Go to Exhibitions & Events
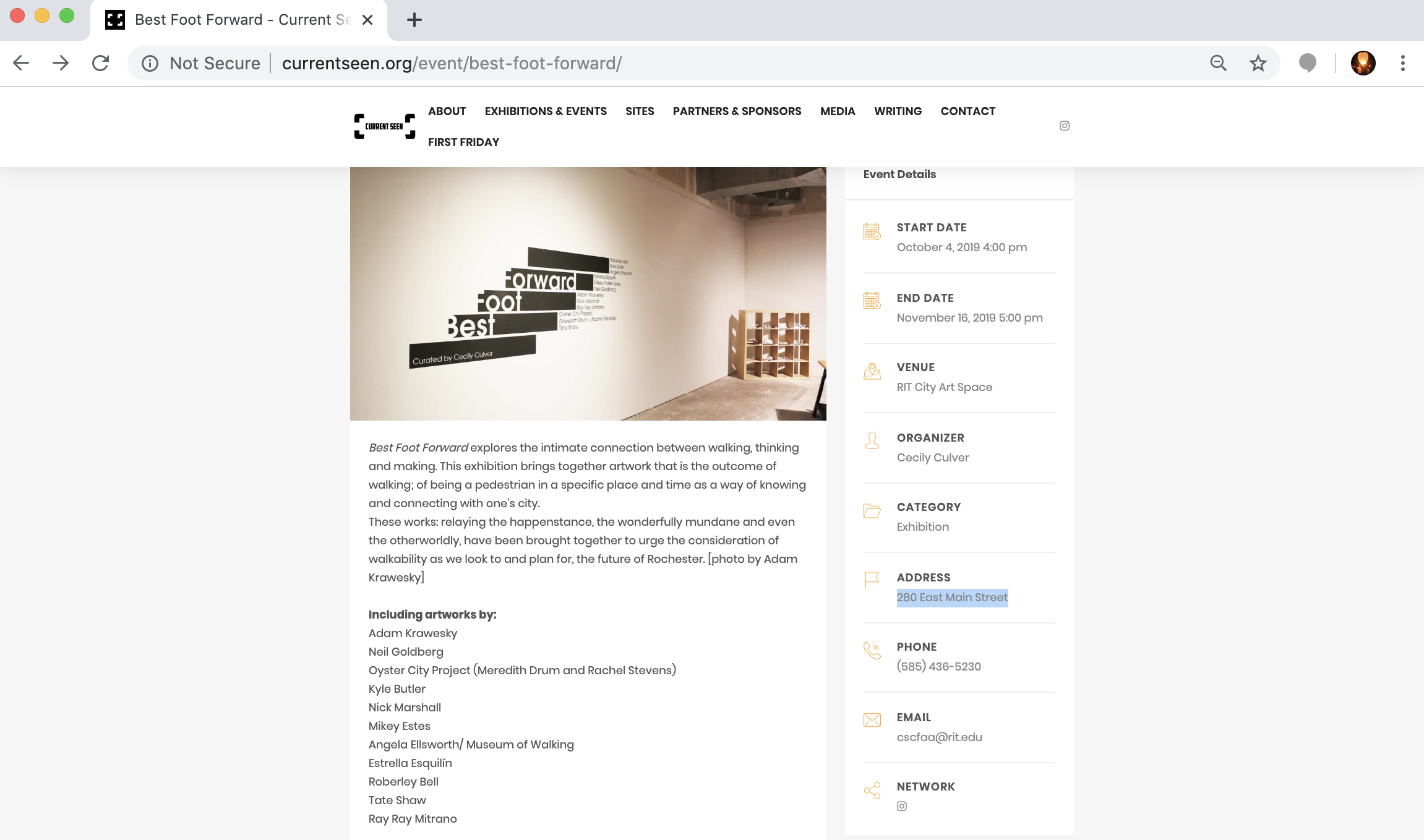This screenshot has height=840, width=1424. tap(546, 111)
